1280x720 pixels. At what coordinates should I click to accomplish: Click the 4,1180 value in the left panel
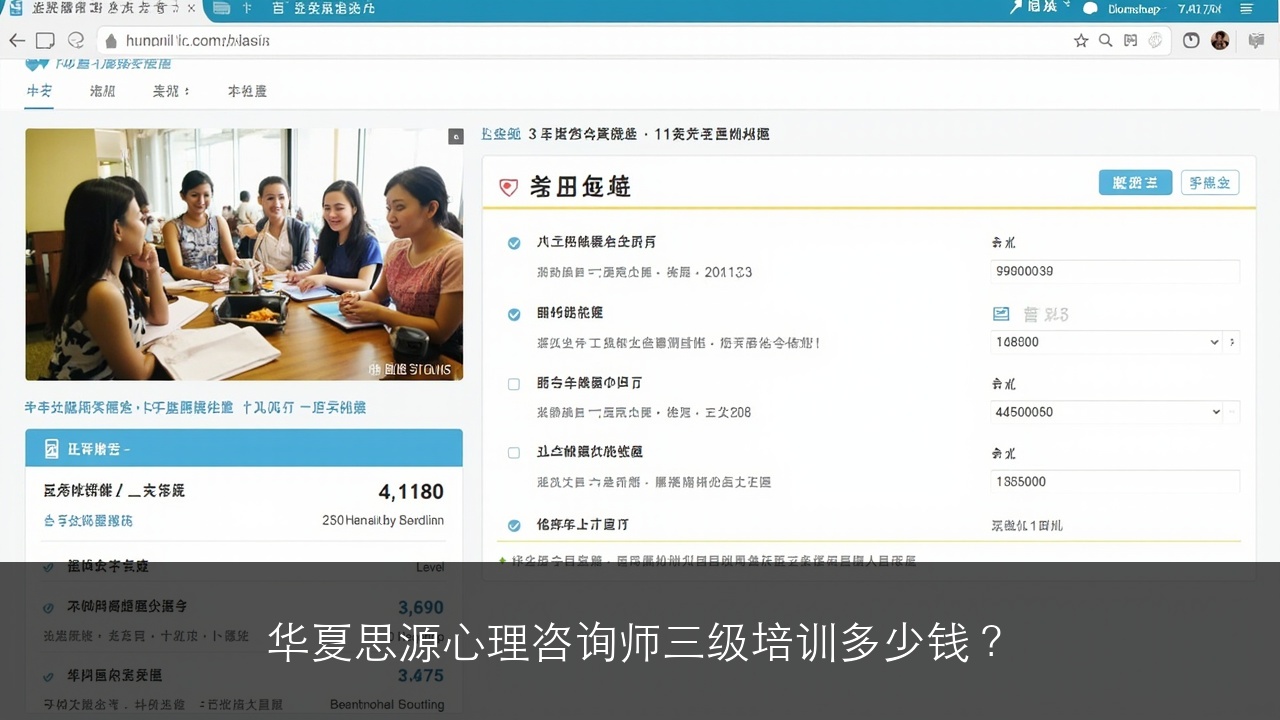point(411,492)
